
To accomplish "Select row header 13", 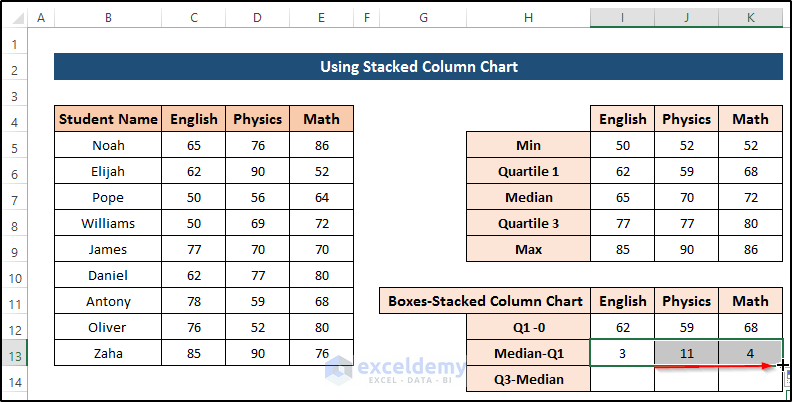I will [x=15, y=353].
